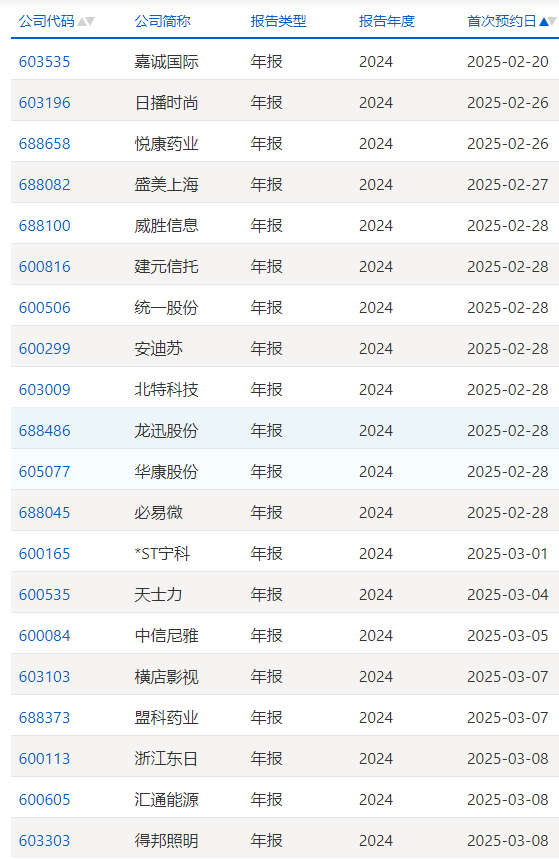Screen dimensions: 559x859
Task: Select company name 安迪苏
Action: pyautogui.click(x=158, y=349)
